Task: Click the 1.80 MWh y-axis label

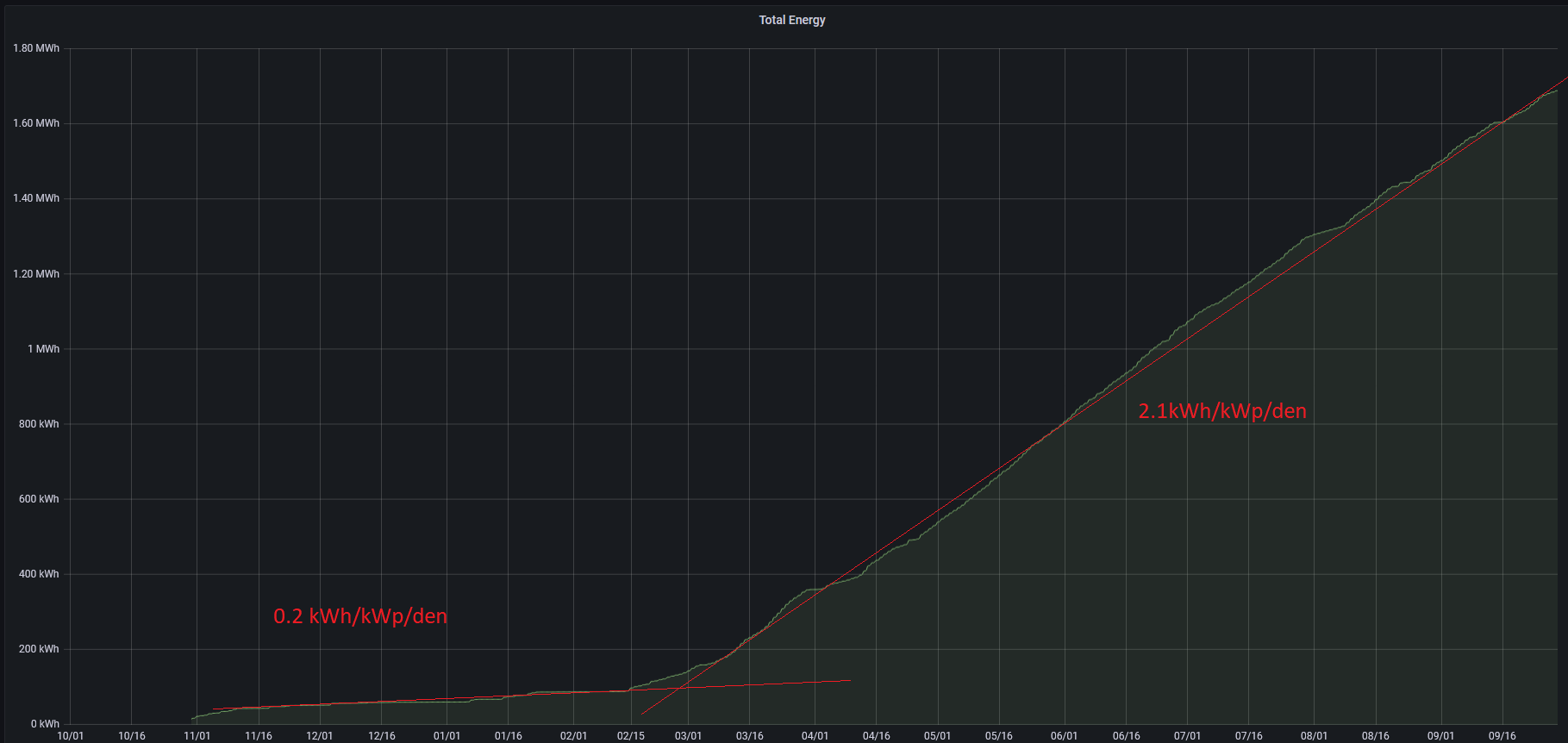Action: [x=36, y=48]
